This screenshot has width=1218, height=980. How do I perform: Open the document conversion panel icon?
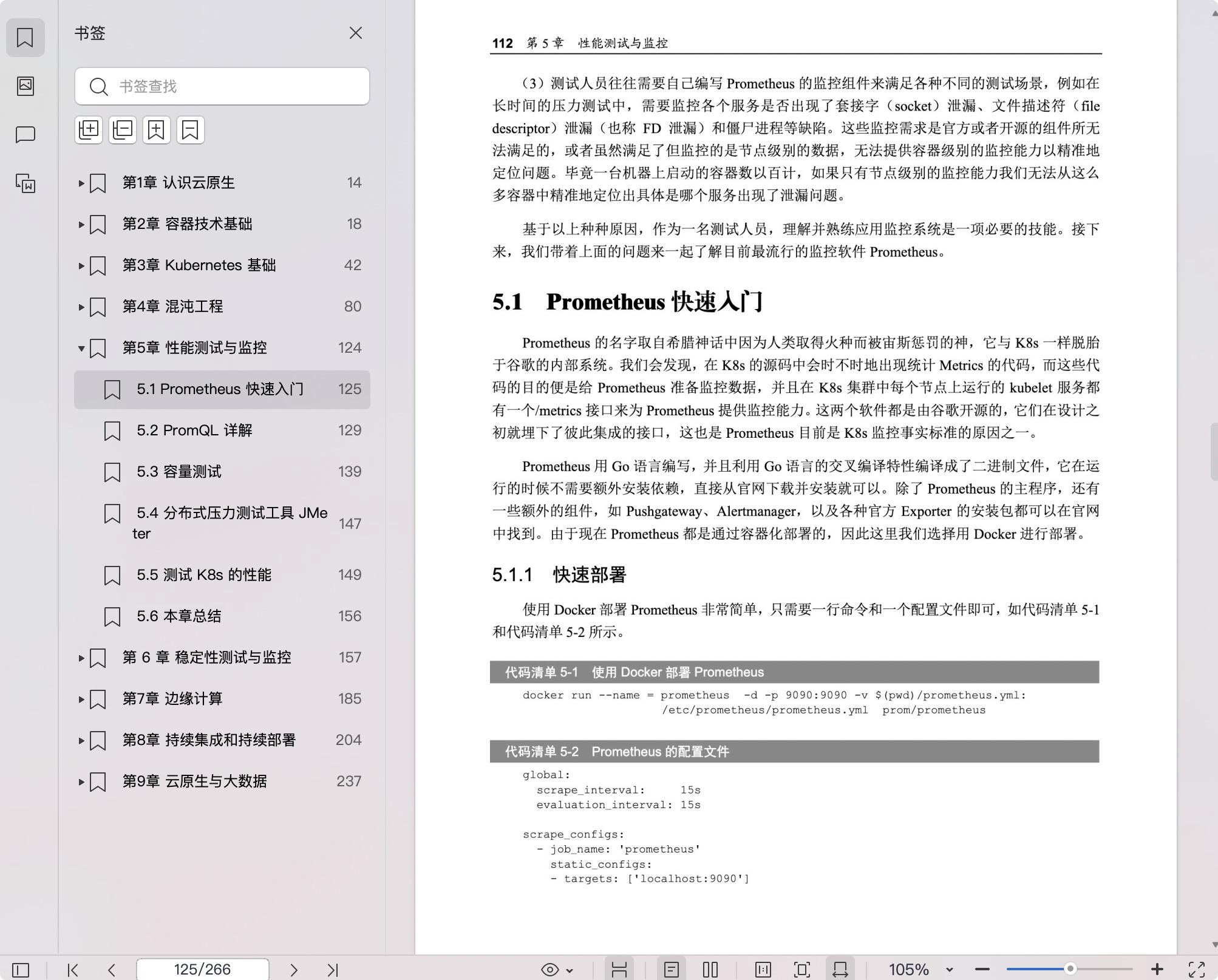[25, 183]
